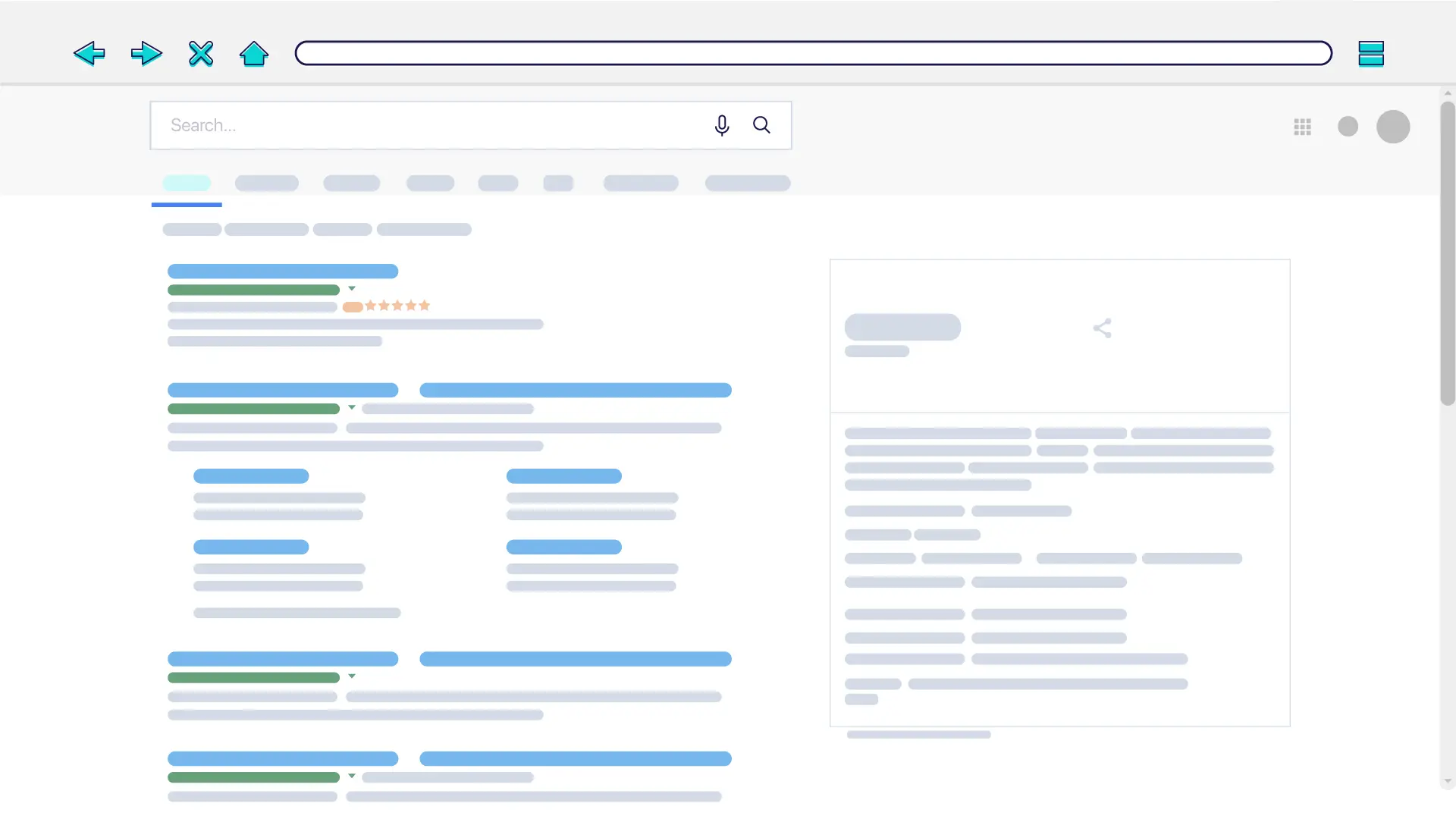Open the first search result blue title
The height and width of the screenshot is (819, 1456).
tap(283, 271)
